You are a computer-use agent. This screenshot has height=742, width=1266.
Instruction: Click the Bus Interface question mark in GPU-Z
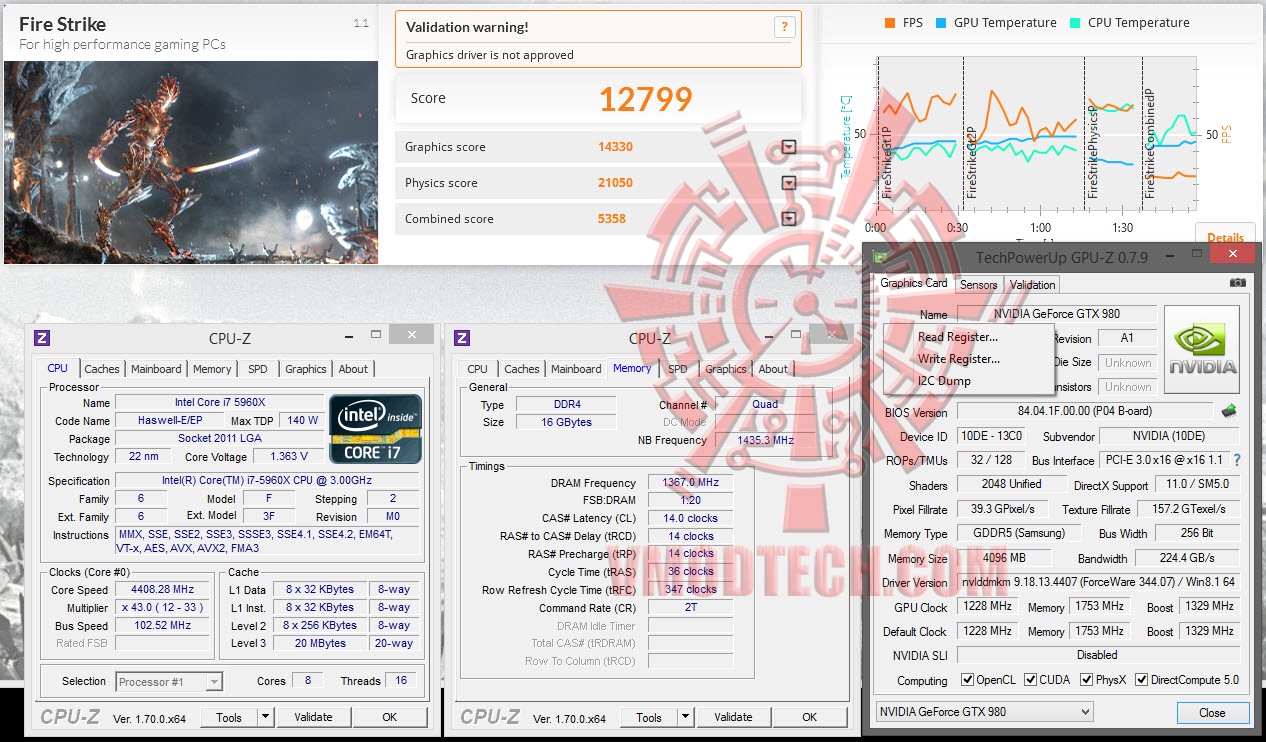(1236, 460)
